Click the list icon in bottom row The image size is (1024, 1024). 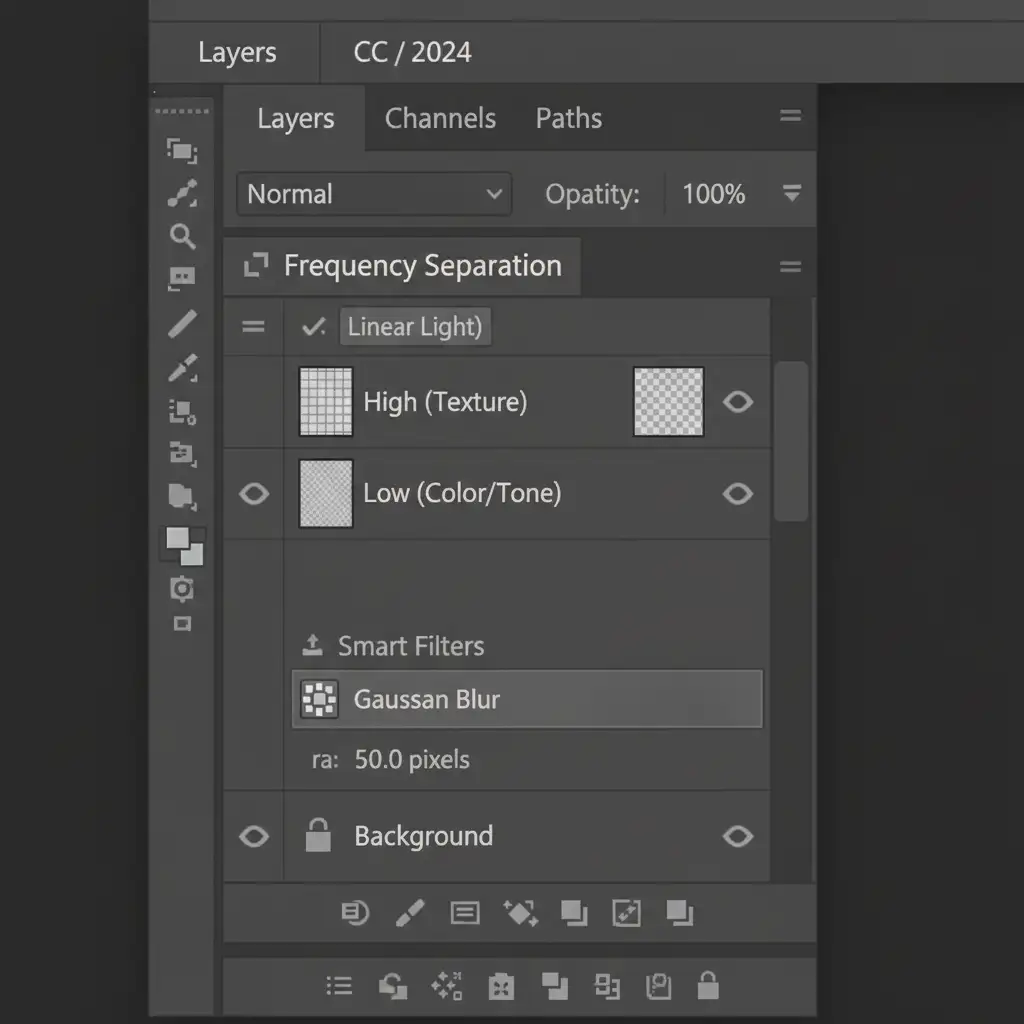click(340, 986)
